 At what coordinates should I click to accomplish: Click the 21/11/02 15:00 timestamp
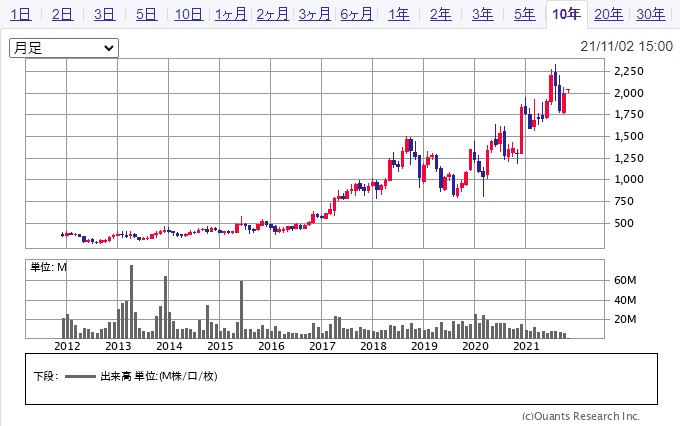pos(626,46)
